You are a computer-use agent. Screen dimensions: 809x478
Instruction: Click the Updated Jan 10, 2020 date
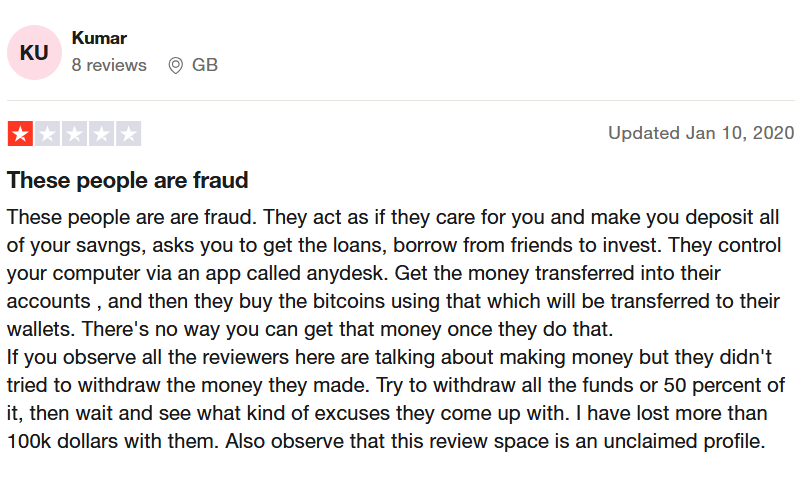[701, 133]
